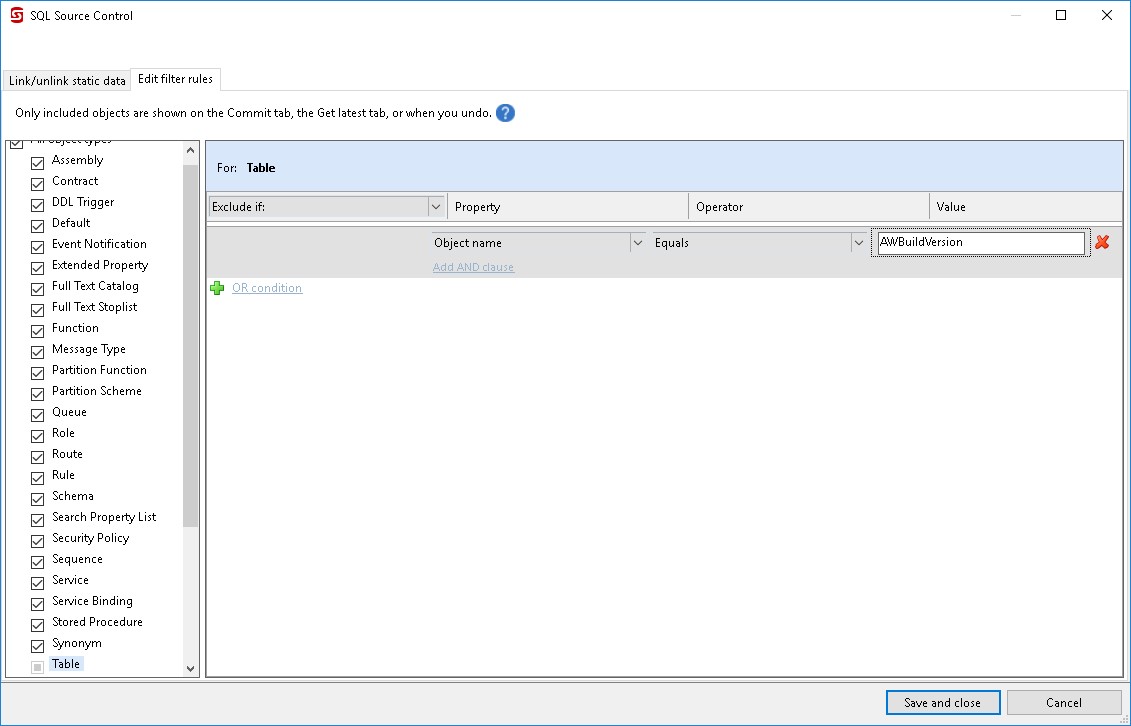The width and height of the screenshot is (1131, 726).
Task: Toggle the Stored Procedure checkbox
Action: point(38,624)
